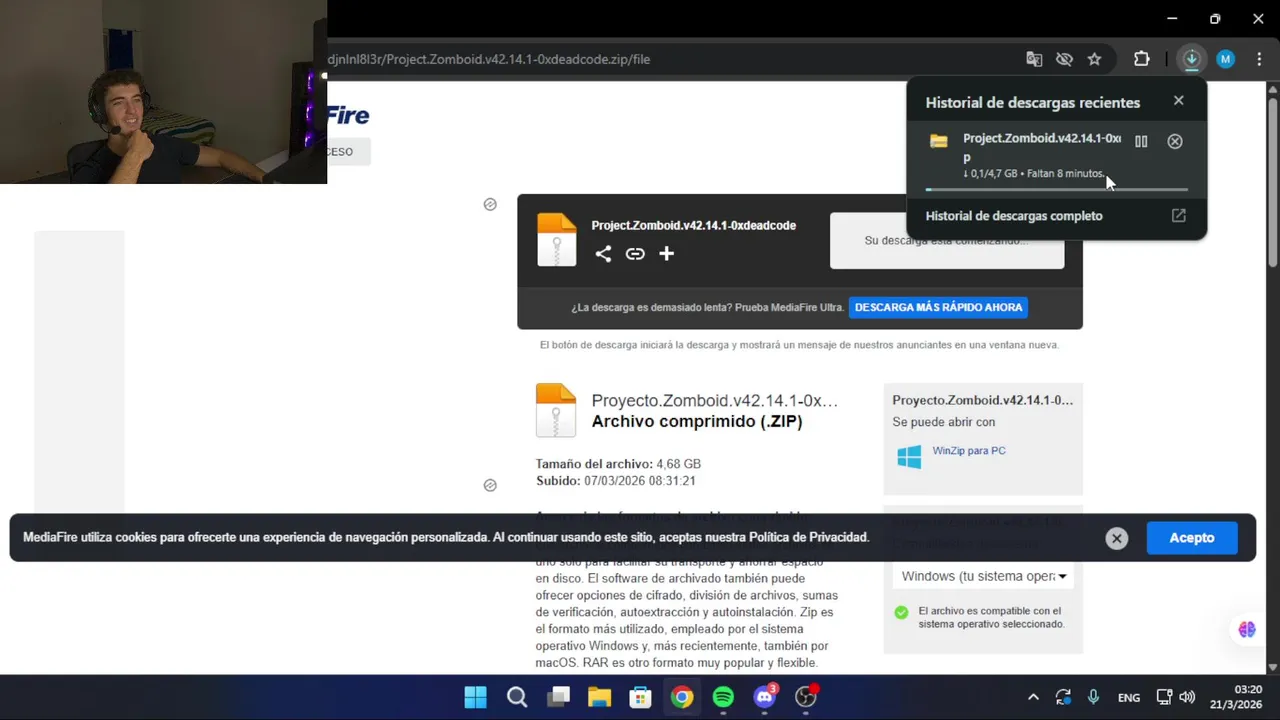Click the crossed-eye tracking protection icon
Screen dimensions: 1280x720
click(x=1064, y=59)
